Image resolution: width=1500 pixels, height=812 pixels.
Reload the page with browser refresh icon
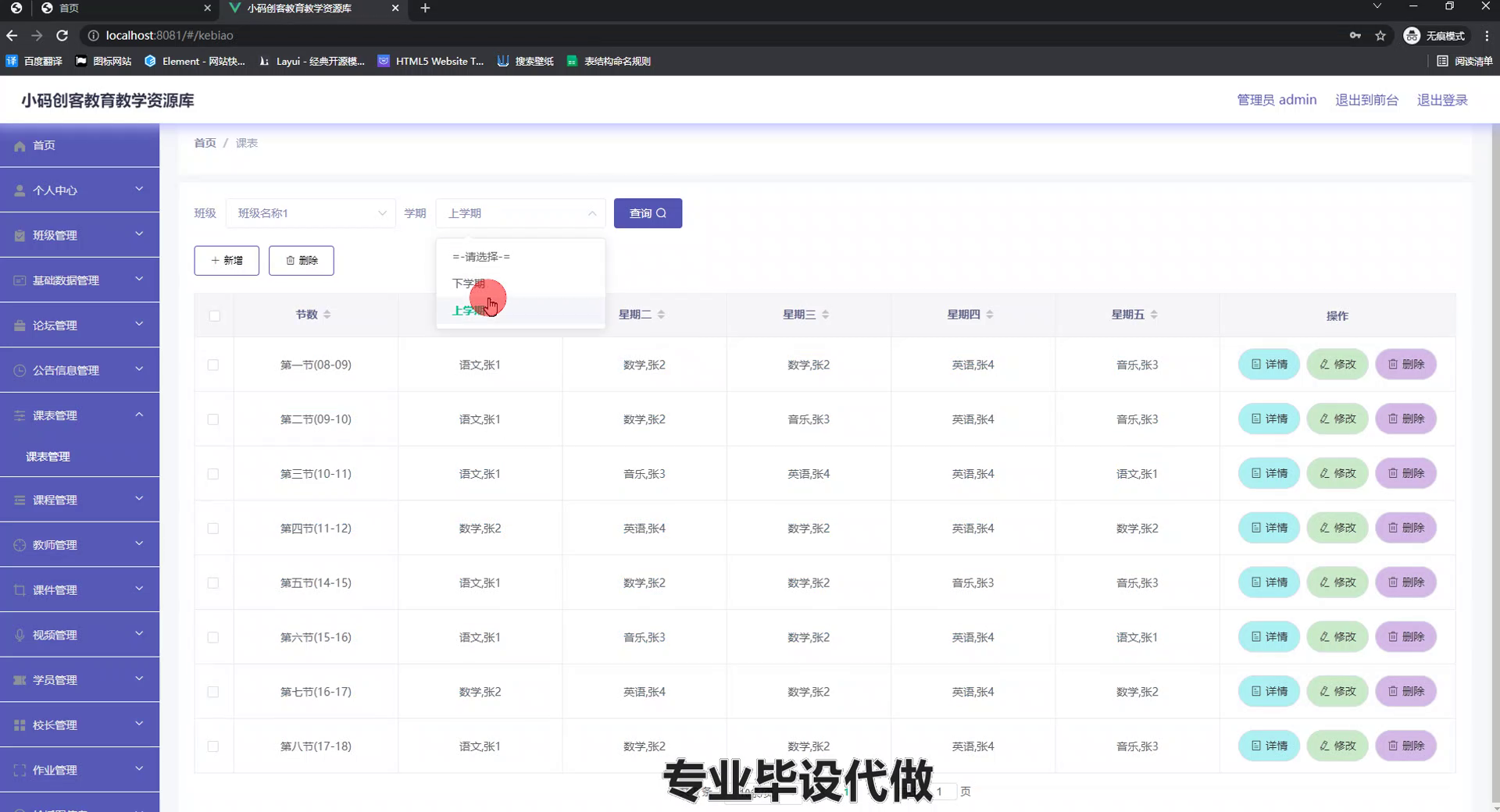(62, 35)
